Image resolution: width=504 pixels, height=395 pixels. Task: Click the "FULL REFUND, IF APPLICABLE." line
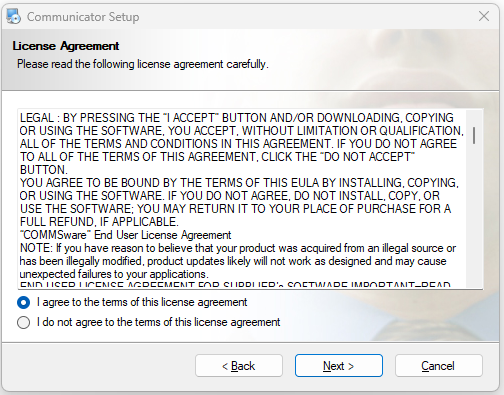click(99, 222)
